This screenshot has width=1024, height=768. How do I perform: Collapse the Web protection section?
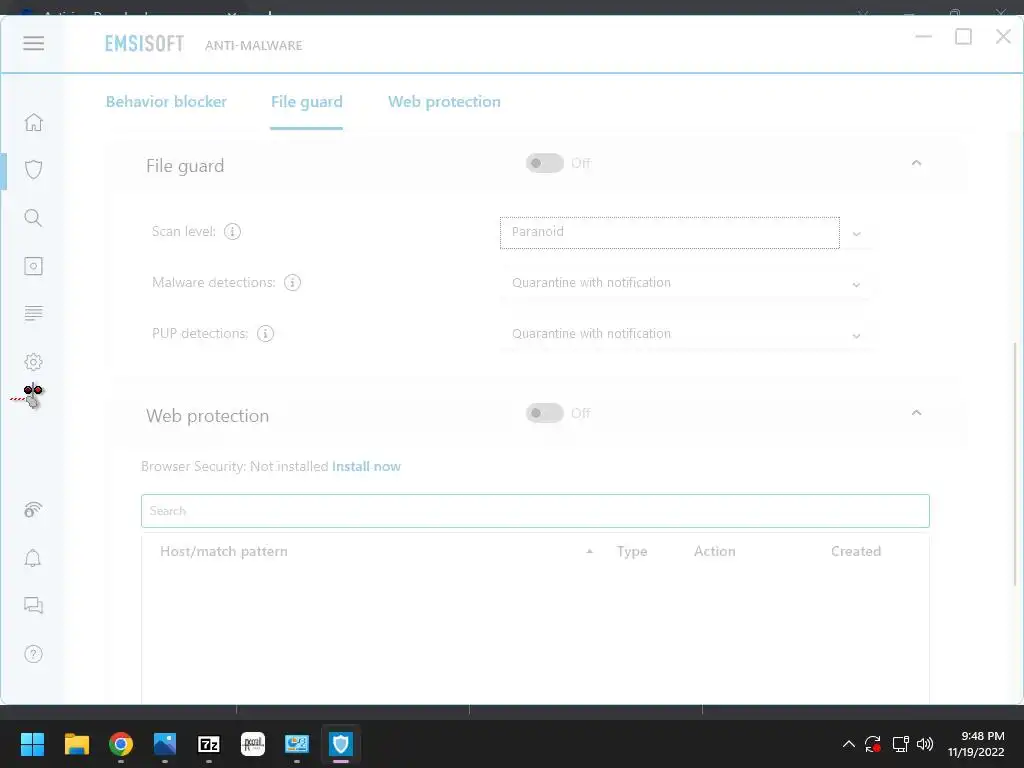click(916, 413)
